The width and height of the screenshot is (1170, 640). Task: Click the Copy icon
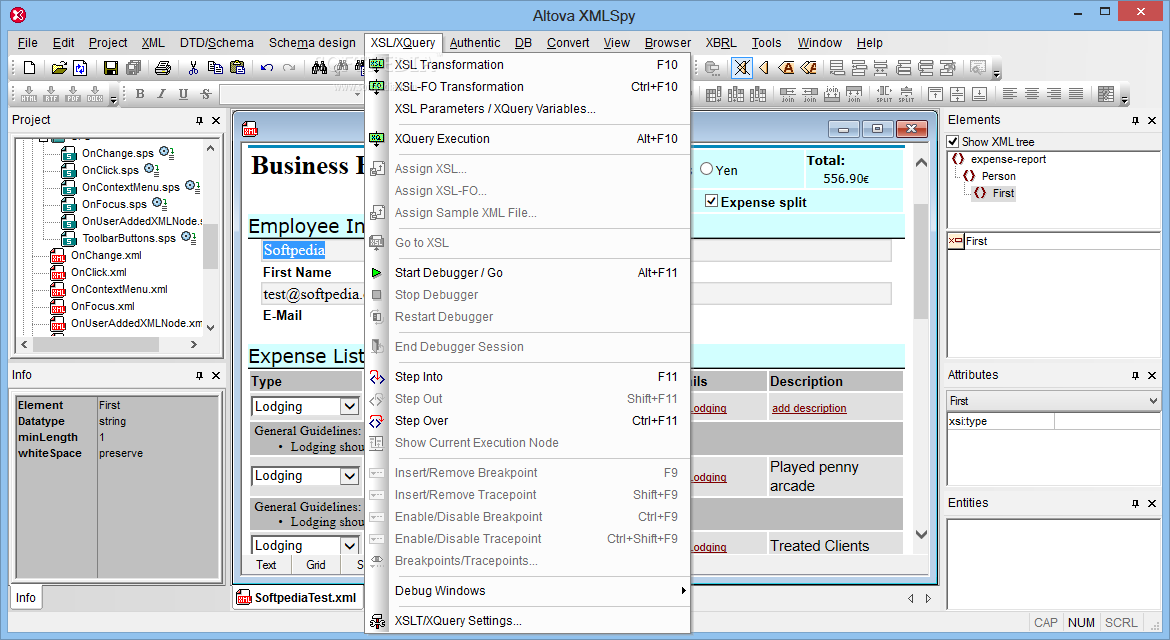click(215, 68)
